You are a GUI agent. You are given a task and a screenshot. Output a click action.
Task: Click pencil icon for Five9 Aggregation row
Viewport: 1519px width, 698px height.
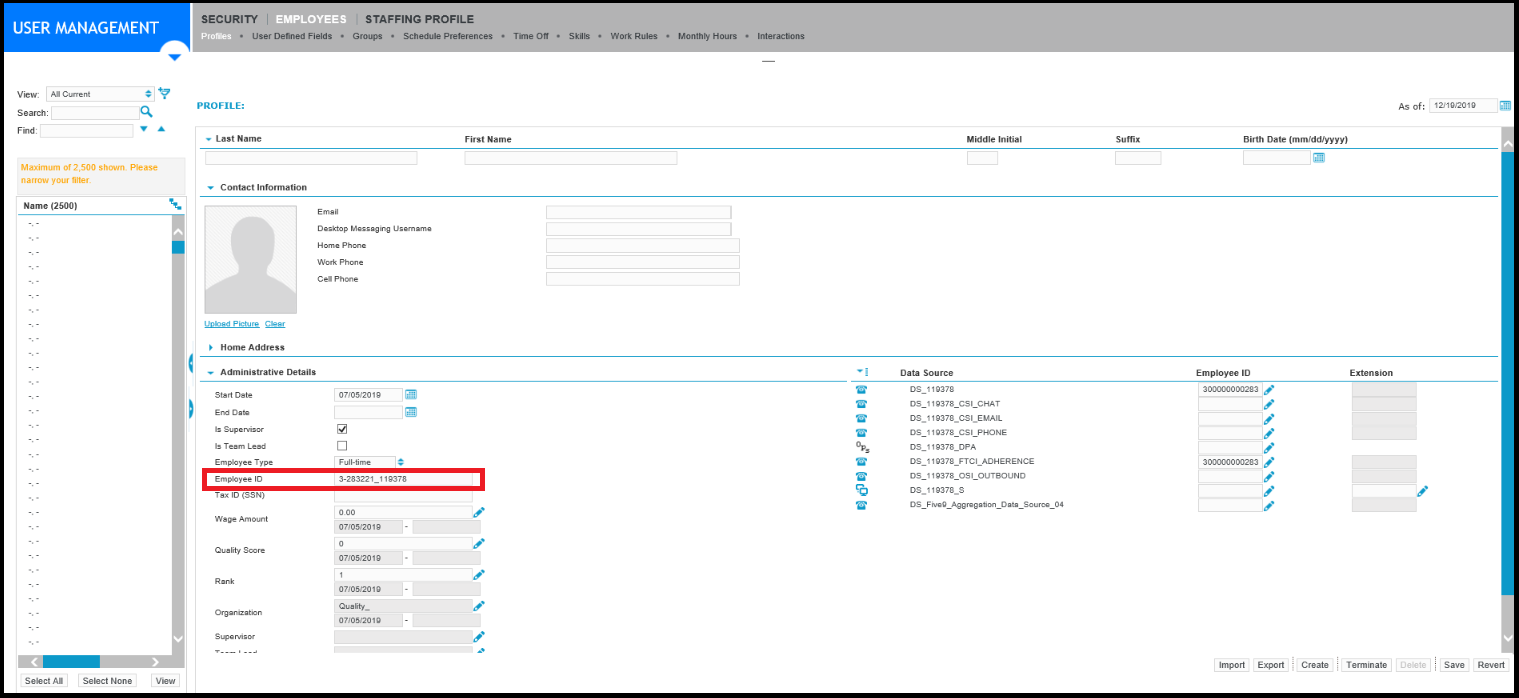click(x=1269, y=505)
